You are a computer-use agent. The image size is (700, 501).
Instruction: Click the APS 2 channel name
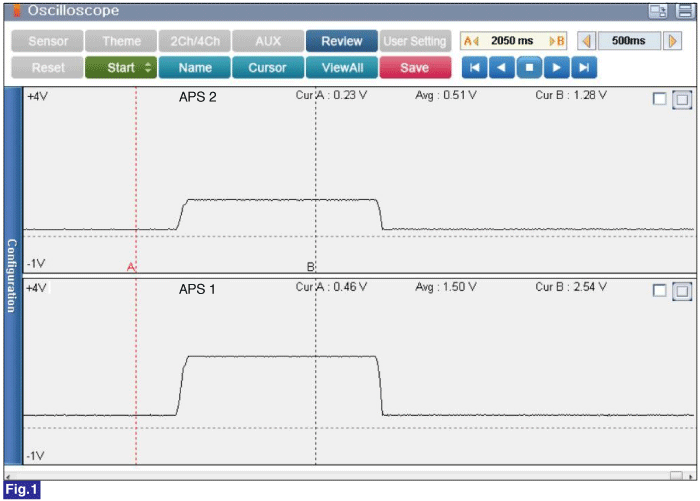[197, 97]
